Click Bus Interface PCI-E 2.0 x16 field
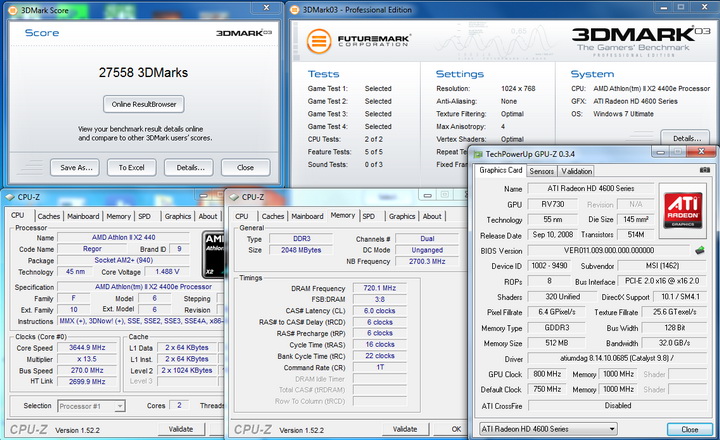Viewport: 720px width, 440px height. (662, 281)
